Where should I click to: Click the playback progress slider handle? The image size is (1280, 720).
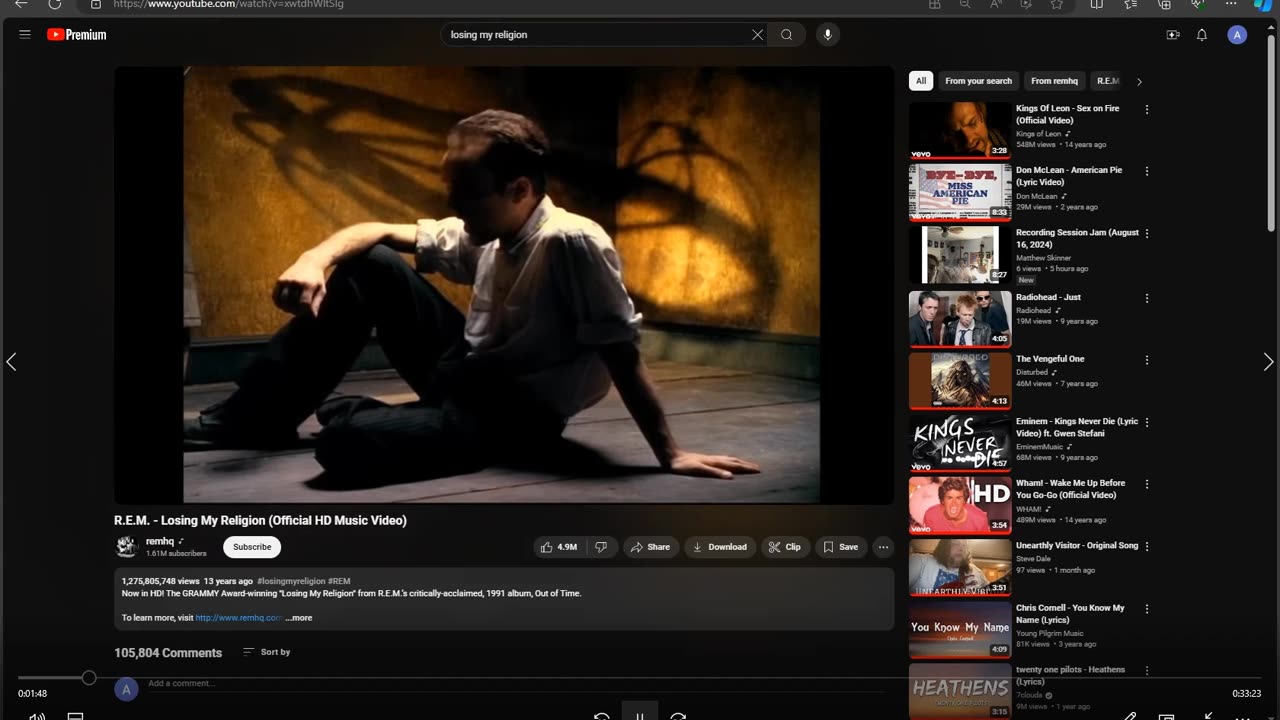pos(89,678)
